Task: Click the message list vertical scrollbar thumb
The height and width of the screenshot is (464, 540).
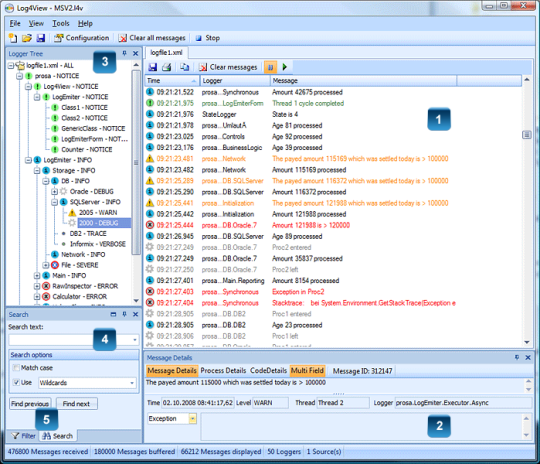Action: pyautogui.click(x=527, y=135)
